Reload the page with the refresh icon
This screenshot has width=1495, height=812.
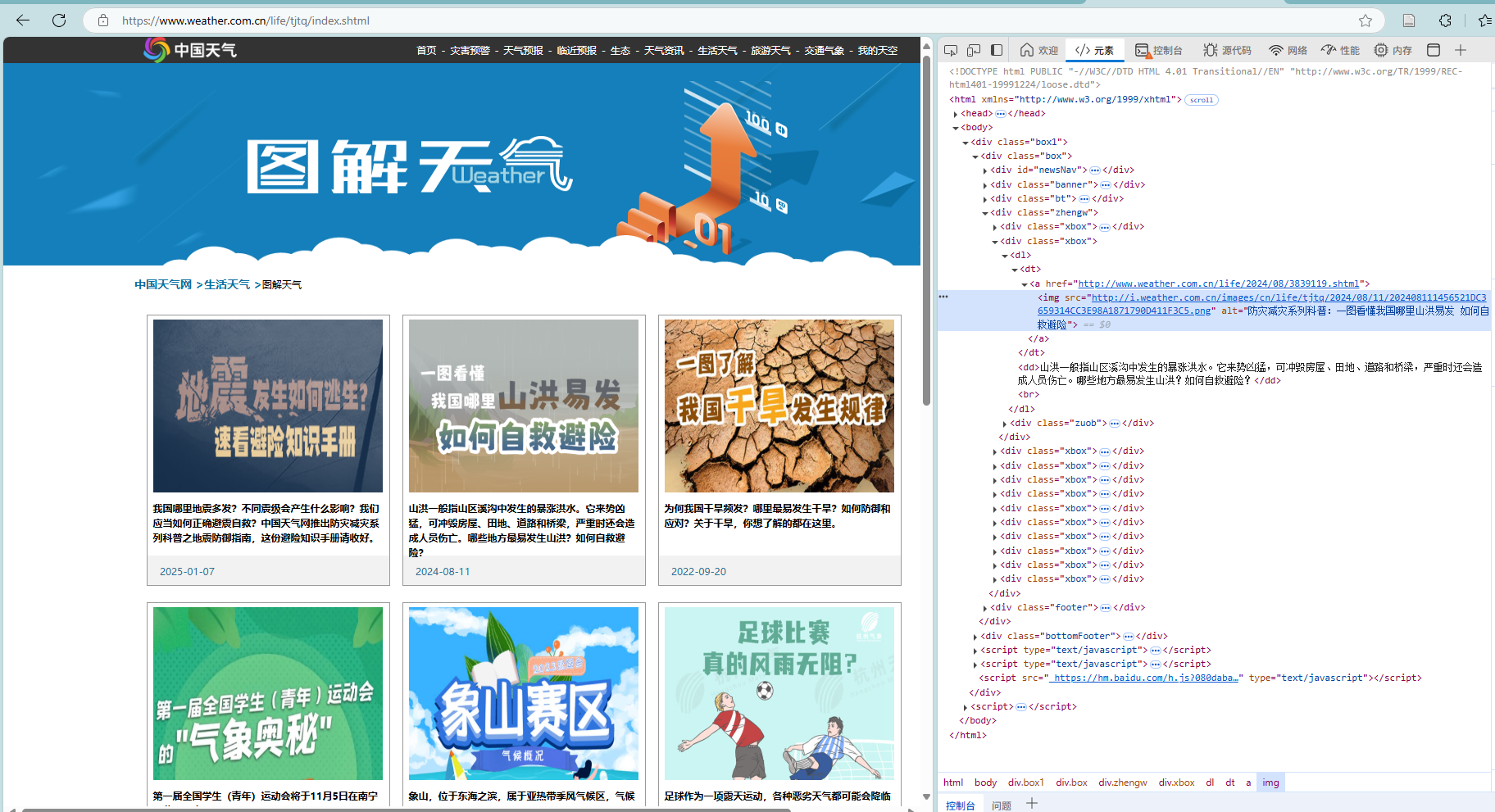pyautogui.click(x=59, y=20)
